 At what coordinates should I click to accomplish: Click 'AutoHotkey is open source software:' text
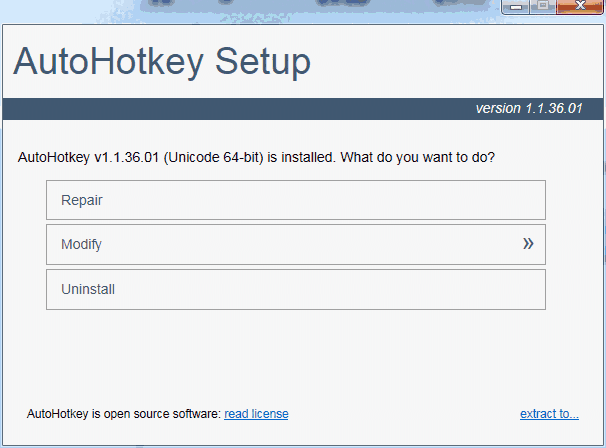point(124,414)
